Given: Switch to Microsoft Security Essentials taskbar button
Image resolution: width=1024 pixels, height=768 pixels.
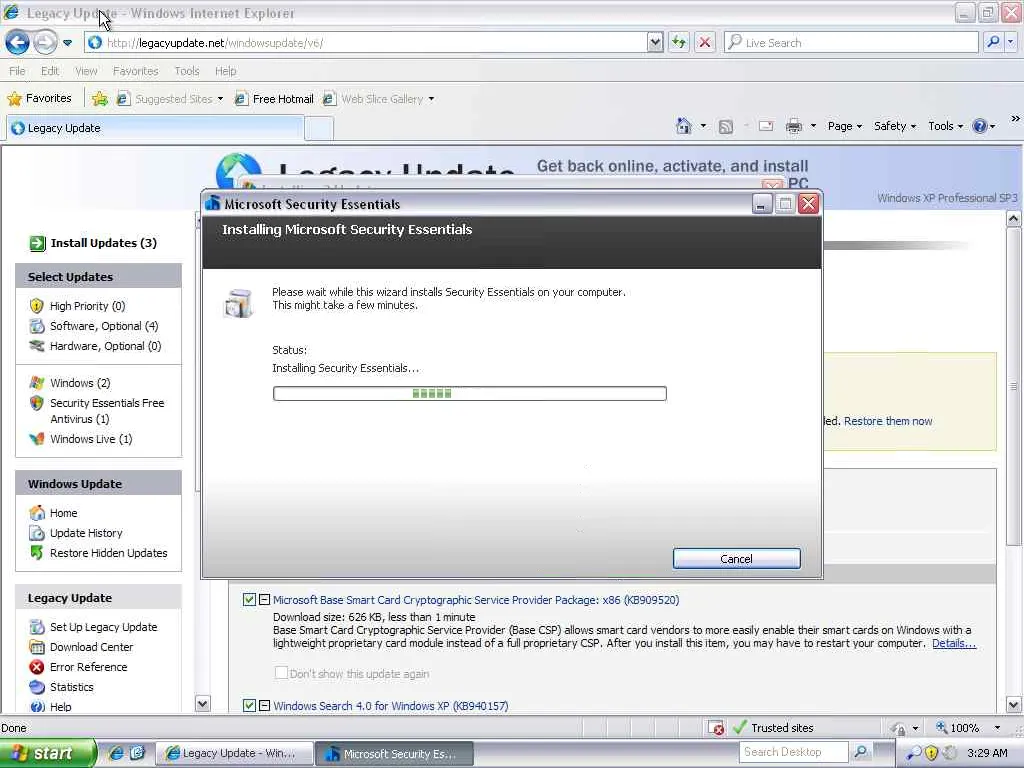Looking at the screenshot, I should [394, 754].
